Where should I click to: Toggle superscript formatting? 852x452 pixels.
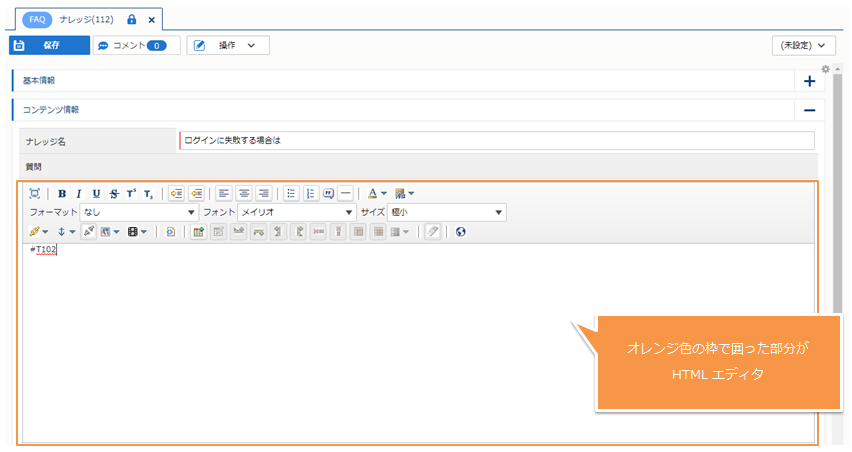[x=130, y=193]
